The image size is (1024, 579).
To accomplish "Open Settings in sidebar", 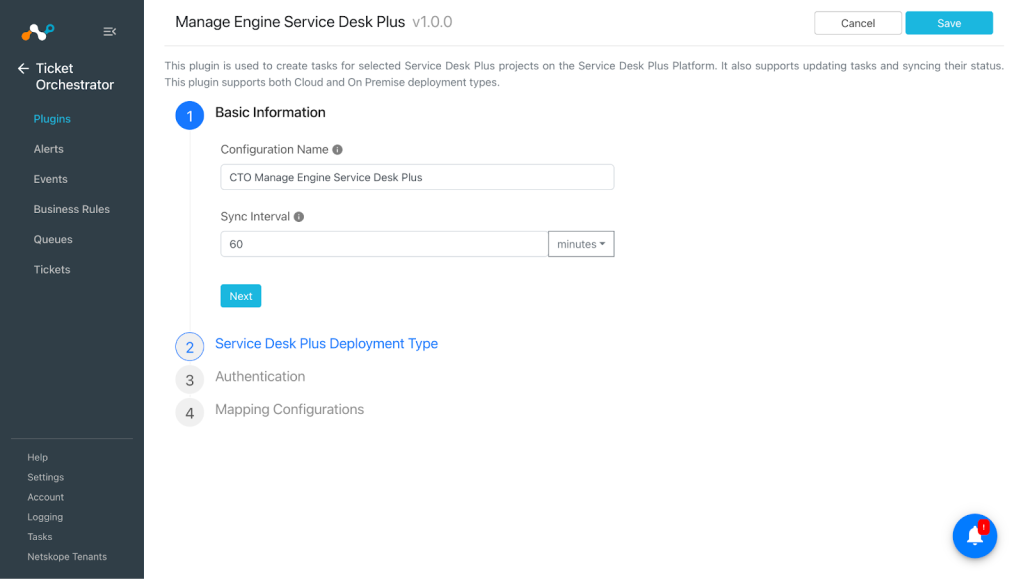I will [x=46, y=477].
